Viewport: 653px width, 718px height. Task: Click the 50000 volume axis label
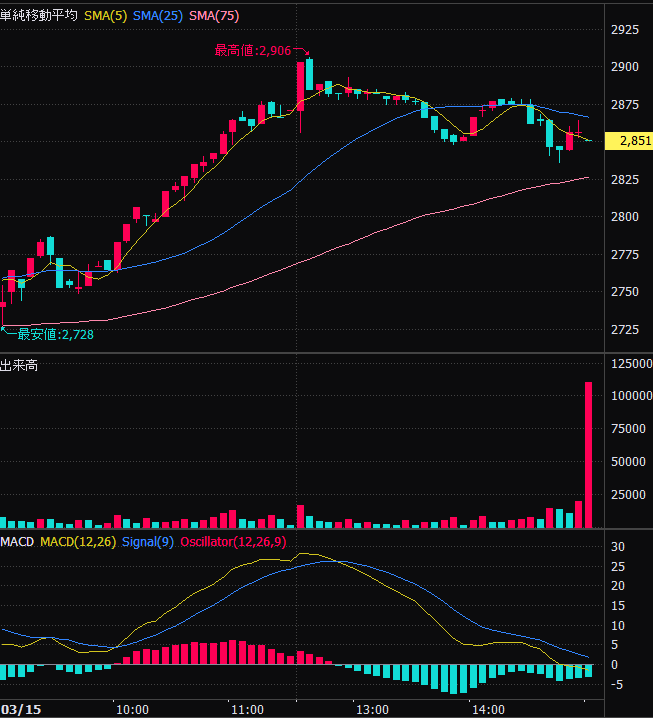(x=628, y=462)
